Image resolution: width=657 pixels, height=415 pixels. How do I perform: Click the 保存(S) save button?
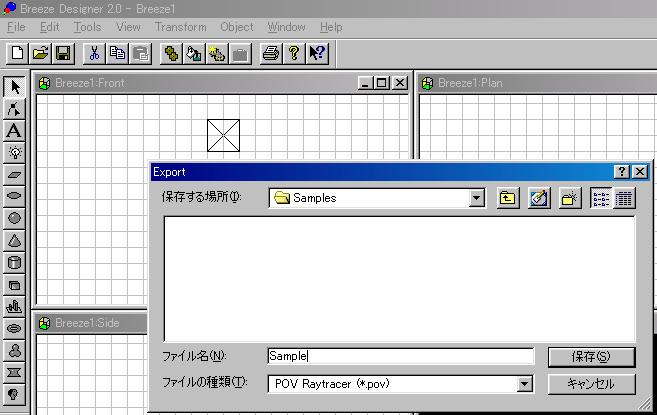tap(592, 357)
